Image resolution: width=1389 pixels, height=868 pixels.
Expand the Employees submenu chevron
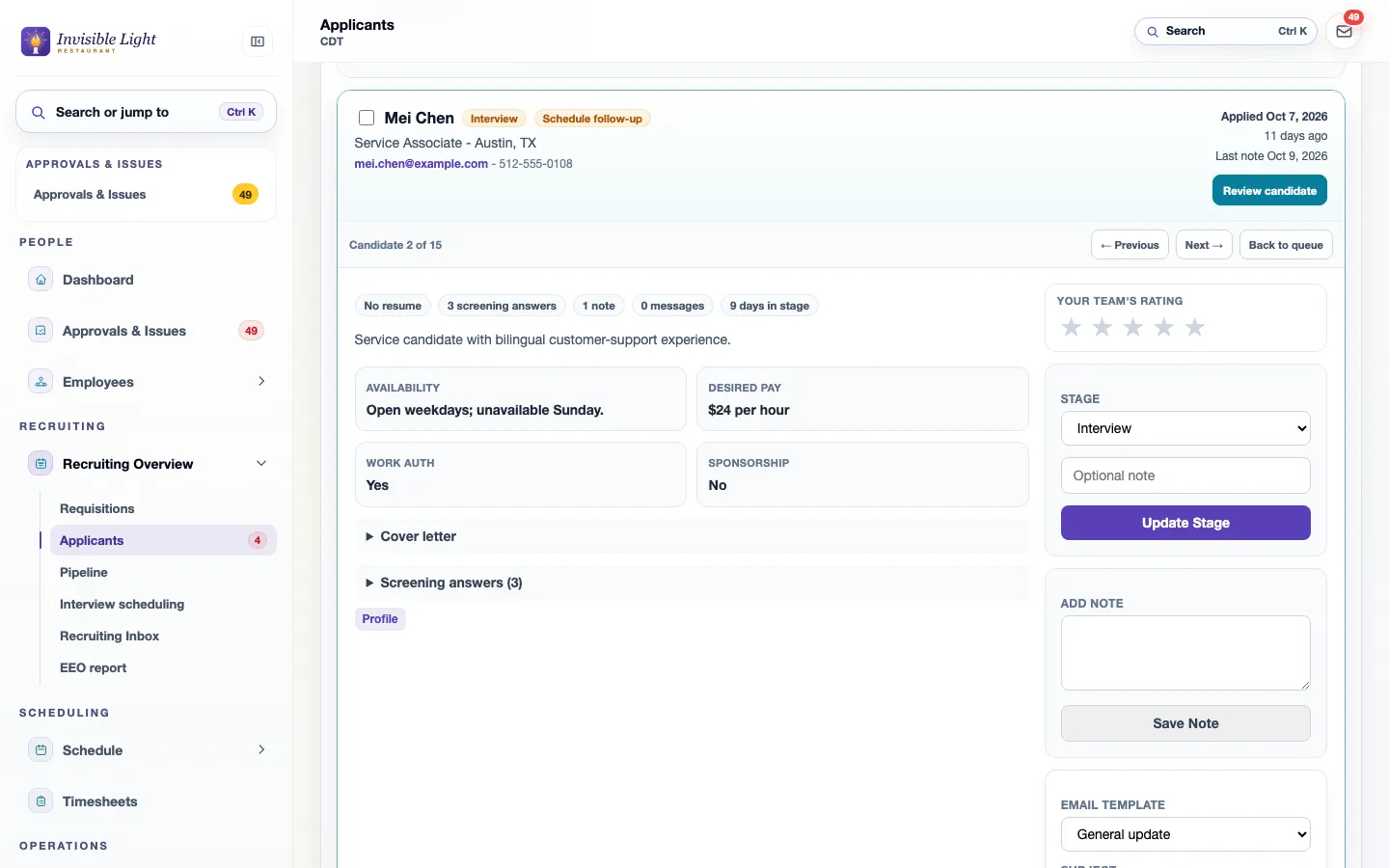click(x=261, y=382)
